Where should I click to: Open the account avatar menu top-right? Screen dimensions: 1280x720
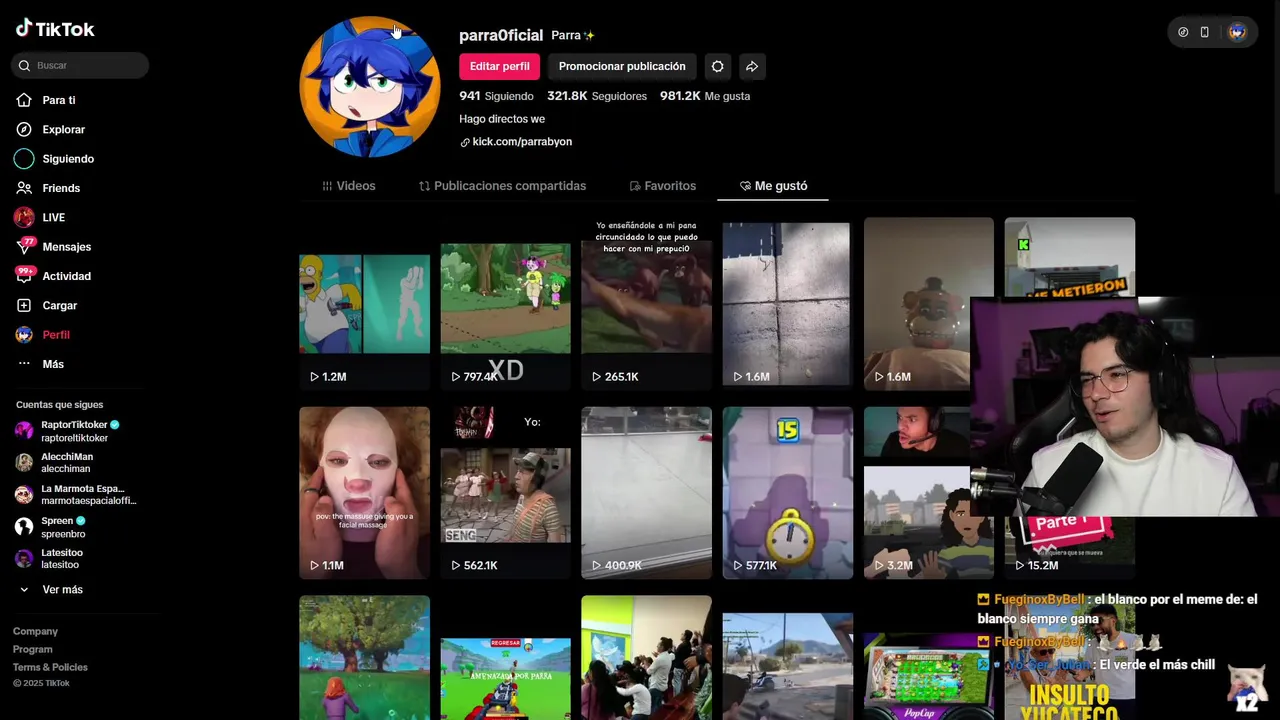[x=1237, y=32]
